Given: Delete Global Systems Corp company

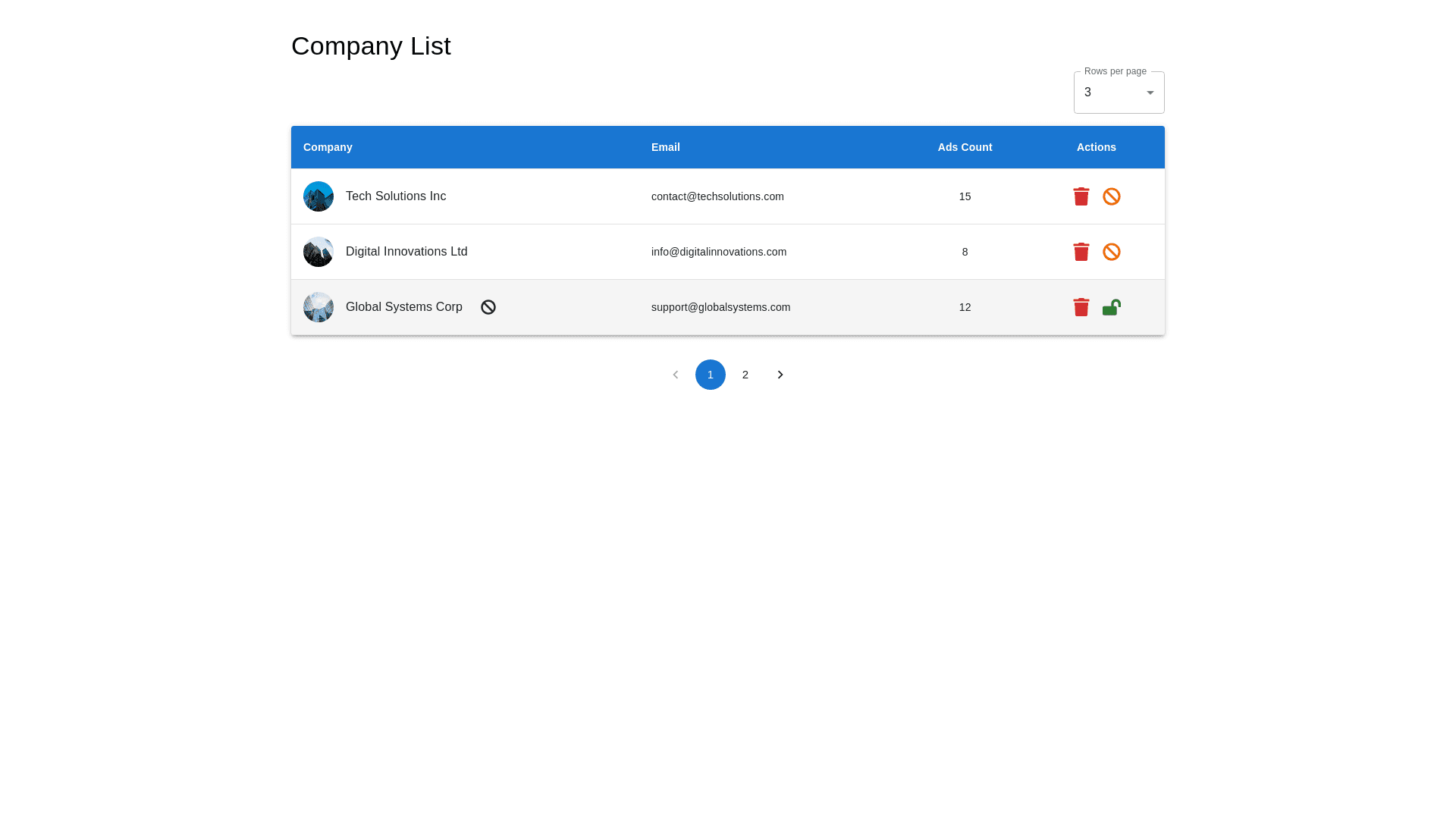Looking at the screenshot, I should (x=1081, y=307).
